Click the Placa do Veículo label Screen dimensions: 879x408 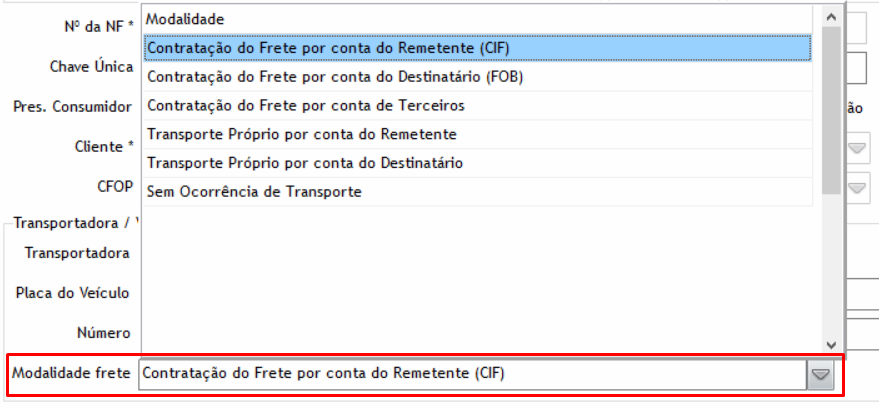pos(72,293)
